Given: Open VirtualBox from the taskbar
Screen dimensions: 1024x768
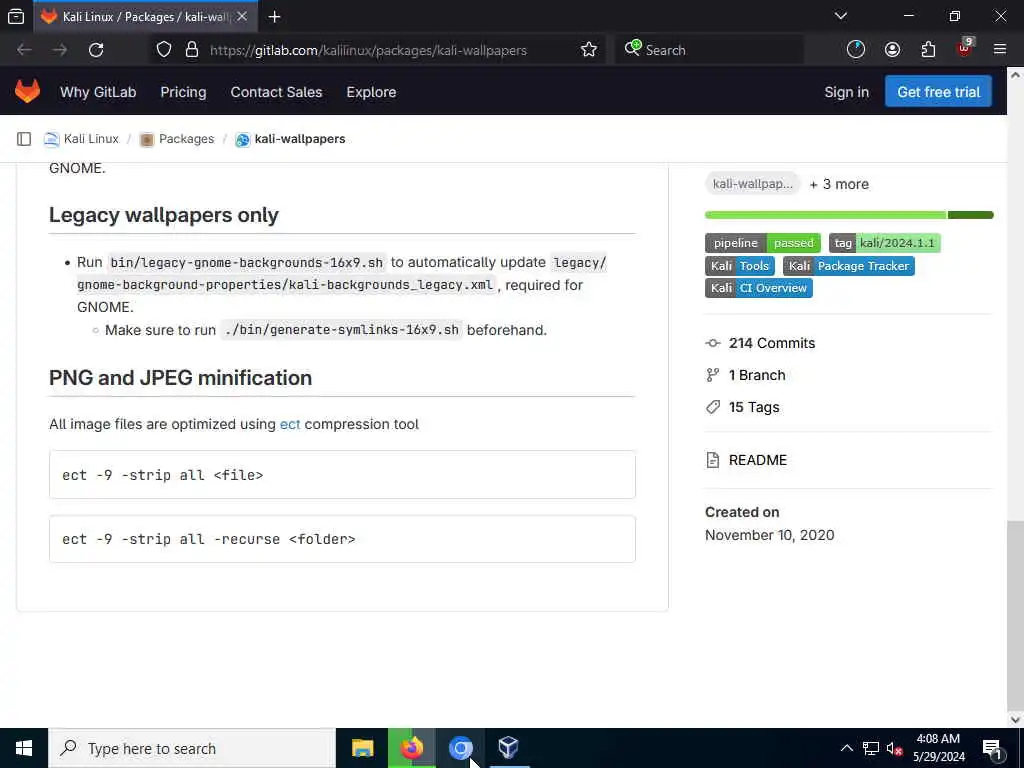Looking at the screenshot, I should point(508,748).
